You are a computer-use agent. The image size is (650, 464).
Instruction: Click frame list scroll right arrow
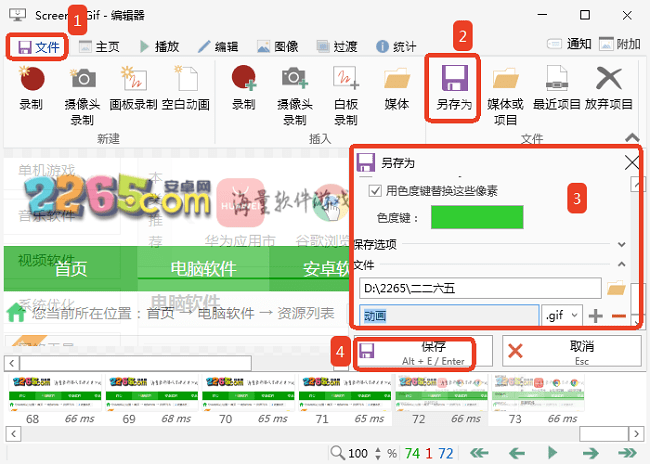[x=636, y=434]
